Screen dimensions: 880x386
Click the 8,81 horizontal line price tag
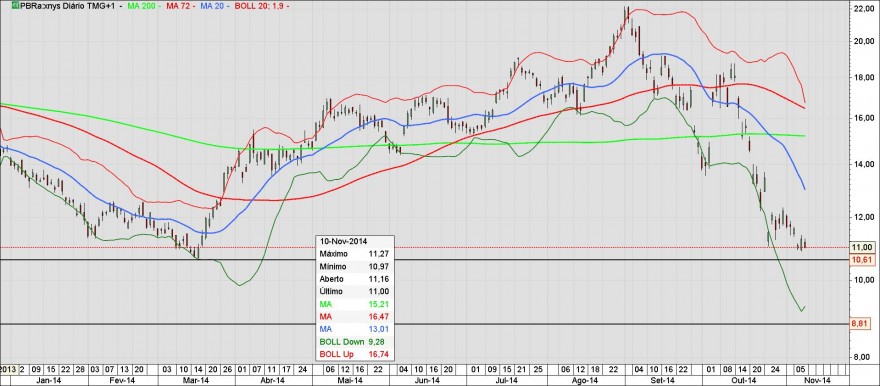point(860,324)
